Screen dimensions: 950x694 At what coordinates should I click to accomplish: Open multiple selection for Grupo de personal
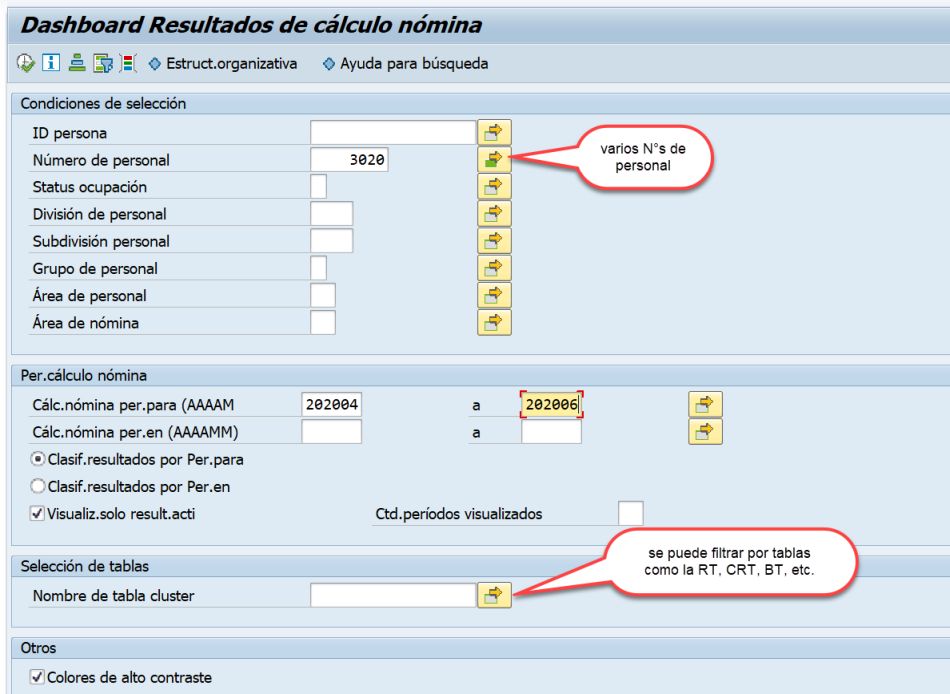coord(494,268)
